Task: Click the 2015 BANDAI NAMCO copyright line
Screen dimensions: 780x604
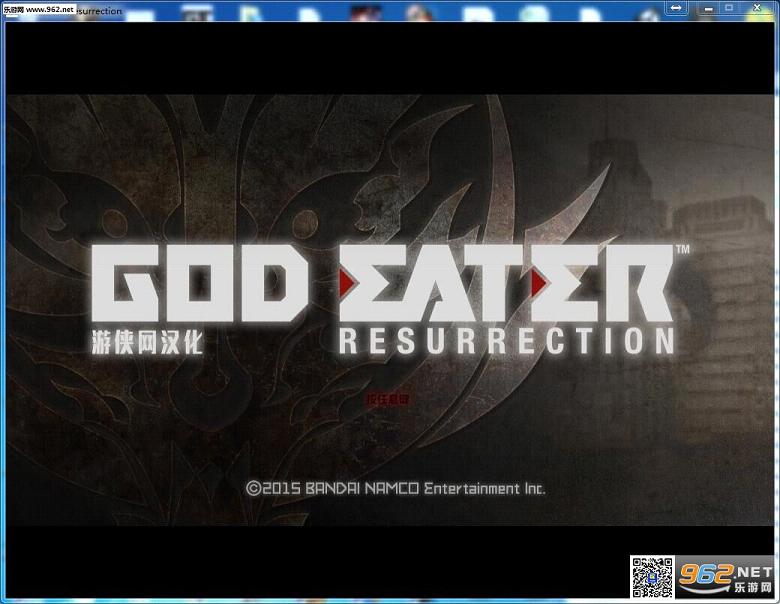Action: click(x=396, y=488)
